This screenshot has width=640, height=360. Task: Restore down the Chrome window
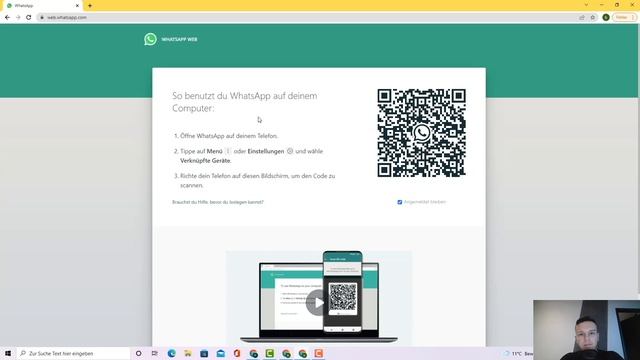pos(617,5)
